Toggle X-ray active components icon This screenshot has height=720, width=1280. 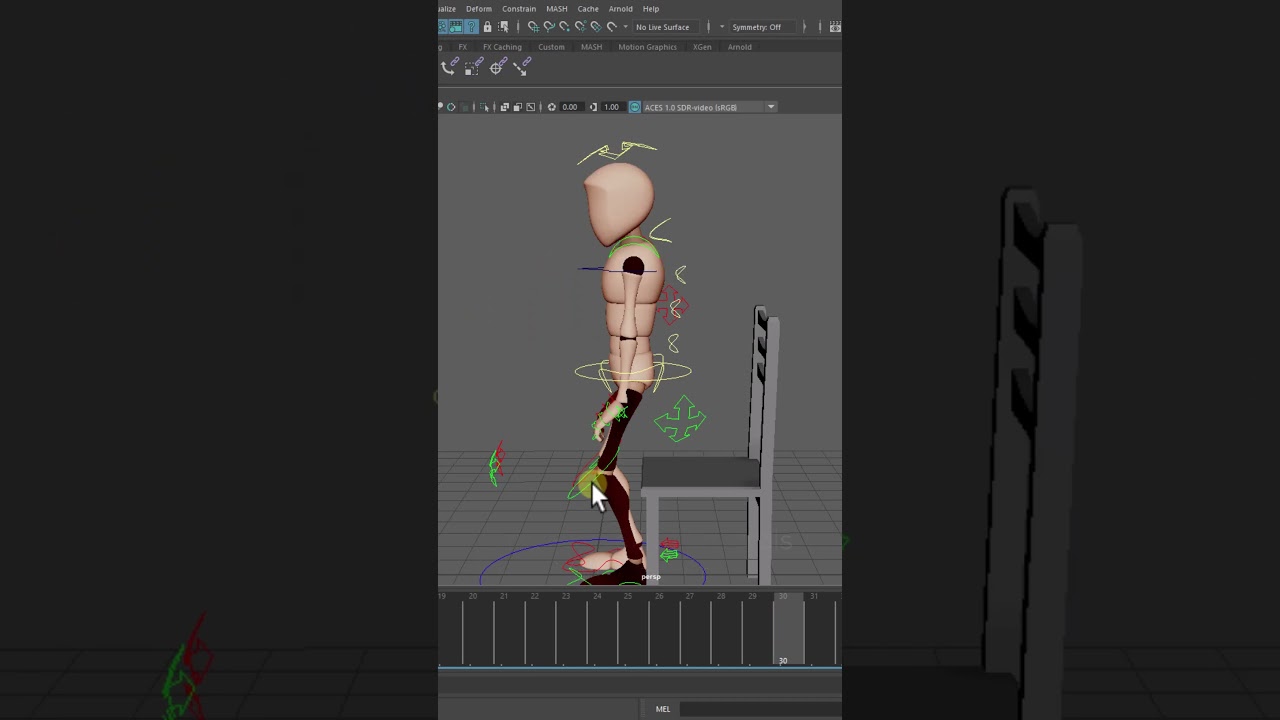pos(518,107)
